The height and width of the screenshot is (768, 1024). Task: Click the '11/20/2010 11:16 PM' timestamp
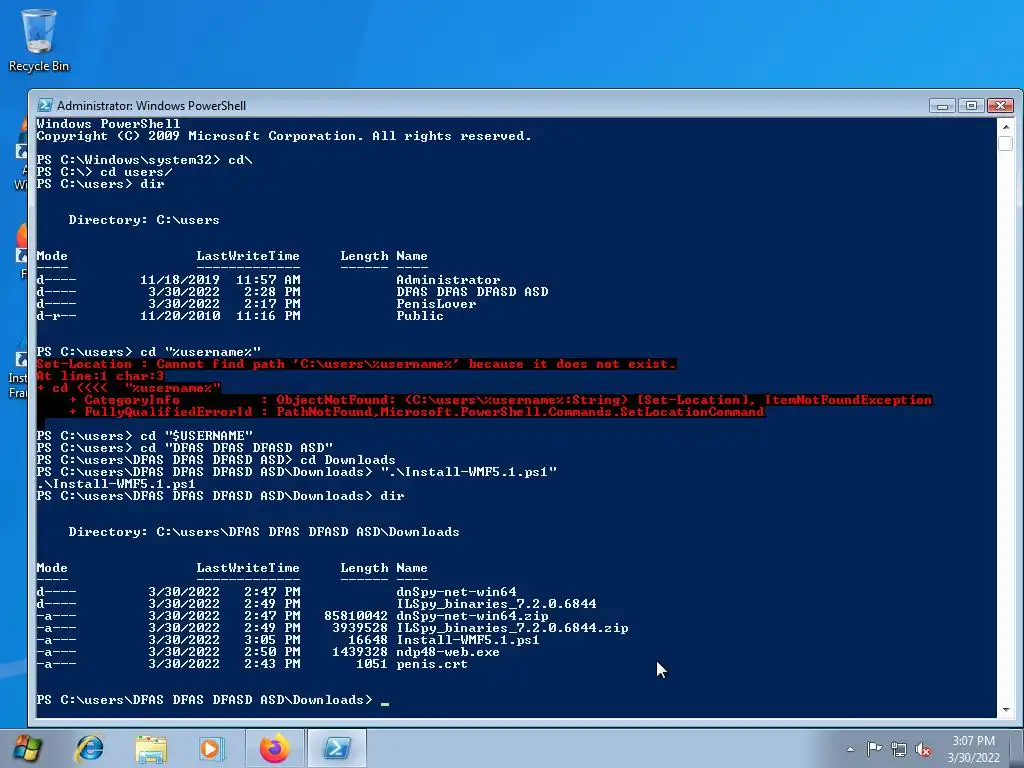pos(220,316)
